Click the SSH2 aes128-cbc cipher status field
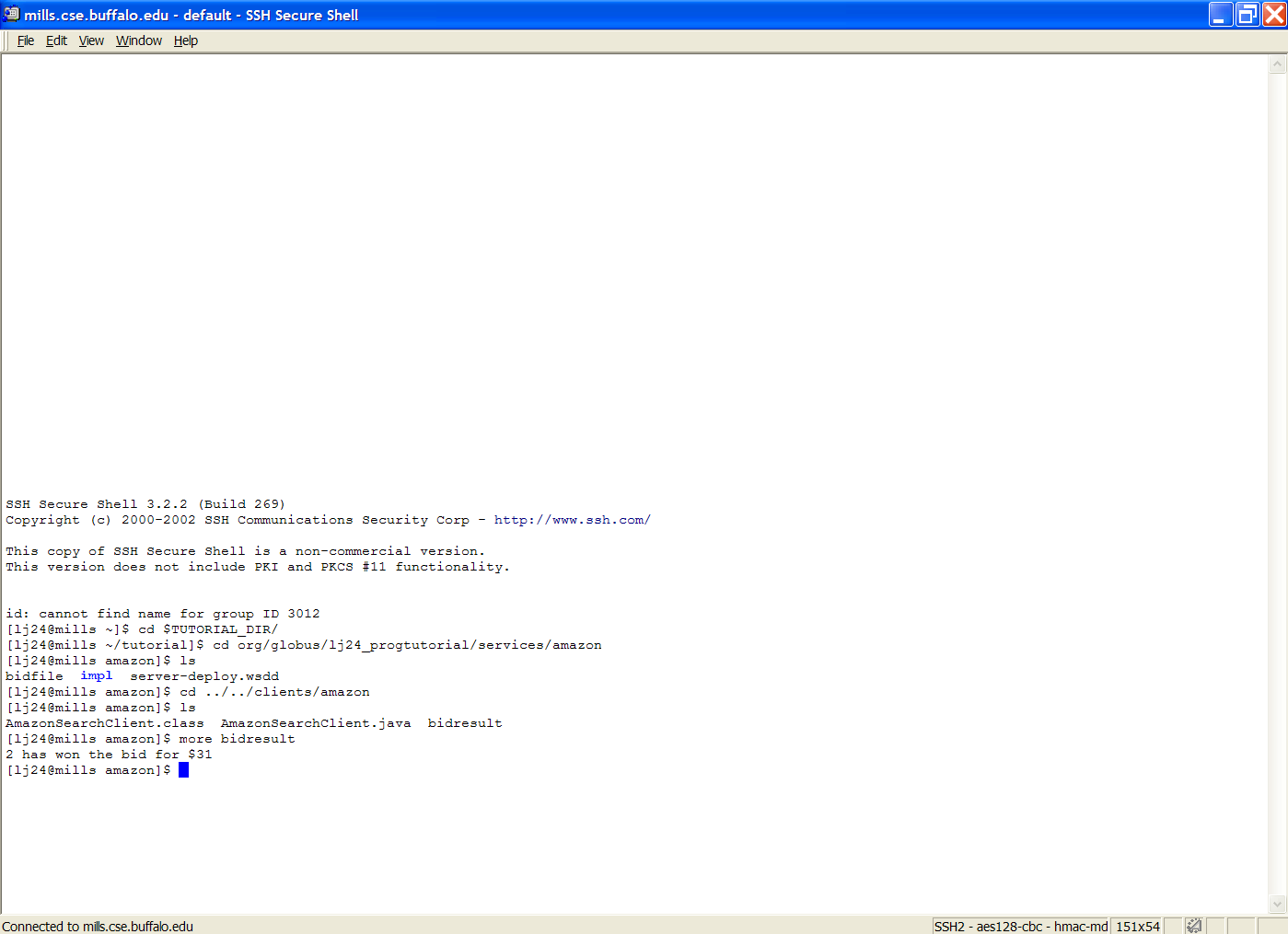This screenshot has width=1288, height=934. 1020,926
